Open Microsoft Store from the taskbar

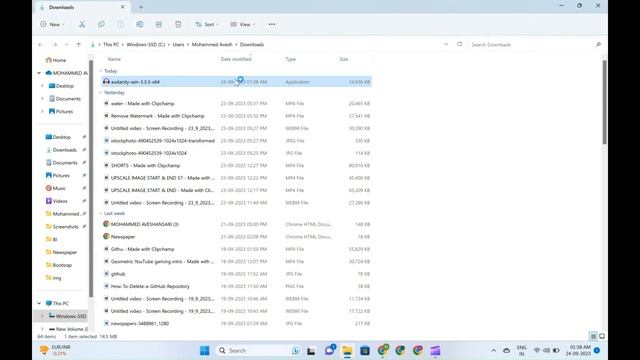tap(365, 350)
